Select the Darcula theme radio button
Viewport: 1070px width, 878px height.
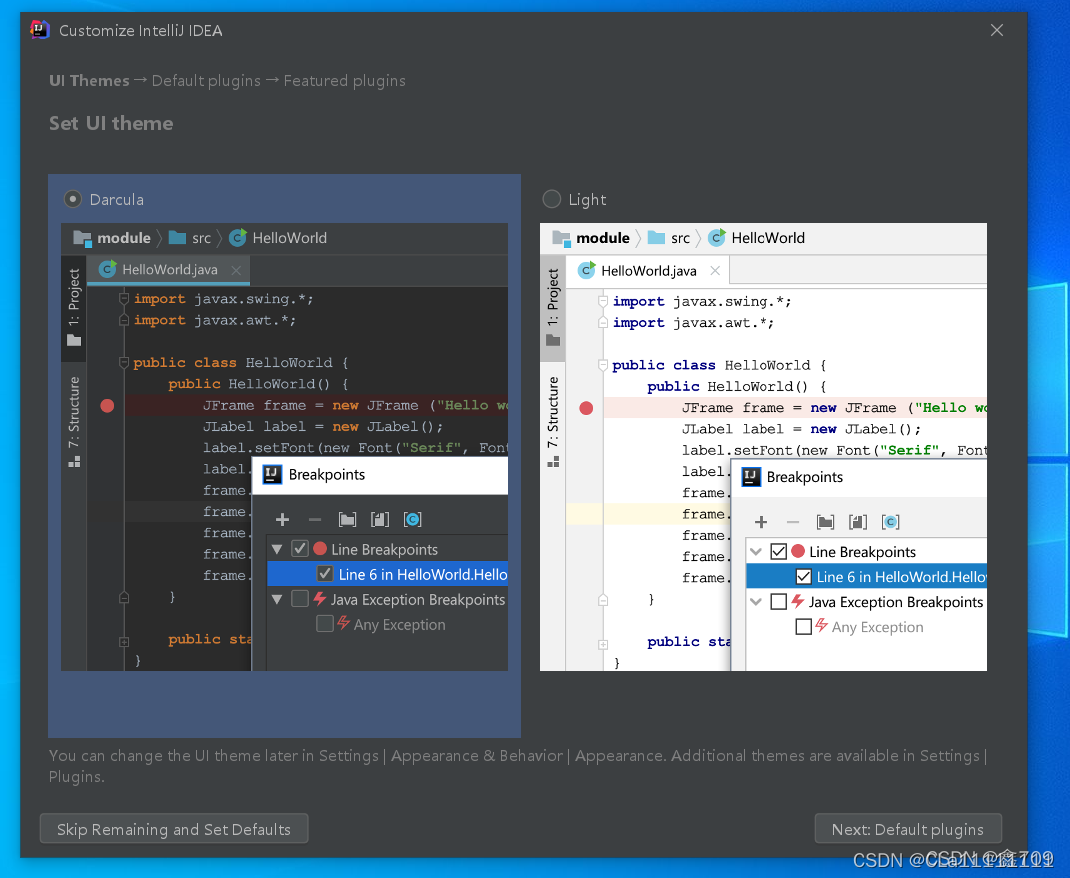(x=73, y=199)
